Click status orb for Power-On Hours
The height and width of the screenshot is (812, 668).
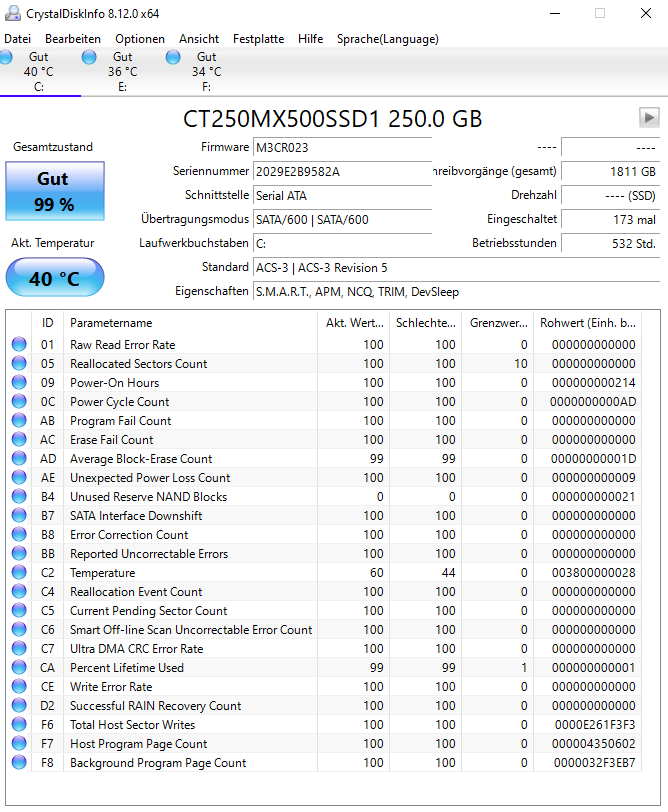coord(19,383)
